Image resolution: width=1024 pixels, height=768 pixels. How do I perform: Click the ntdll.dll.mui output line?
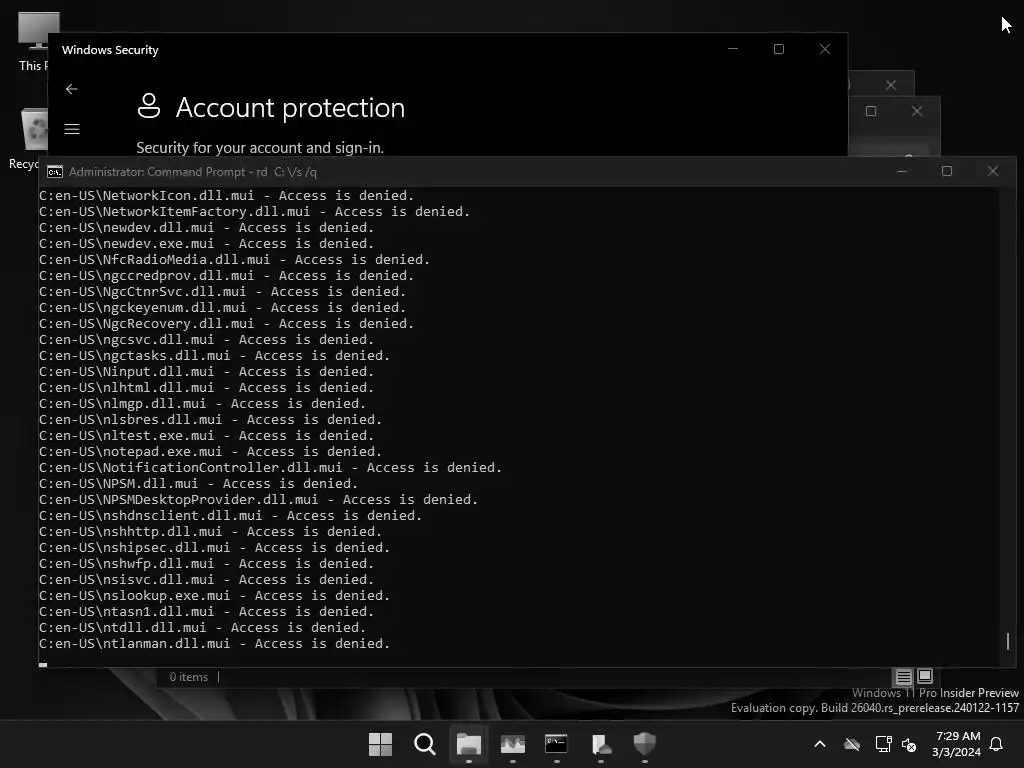pyautogui.click(x=202, y=628)
